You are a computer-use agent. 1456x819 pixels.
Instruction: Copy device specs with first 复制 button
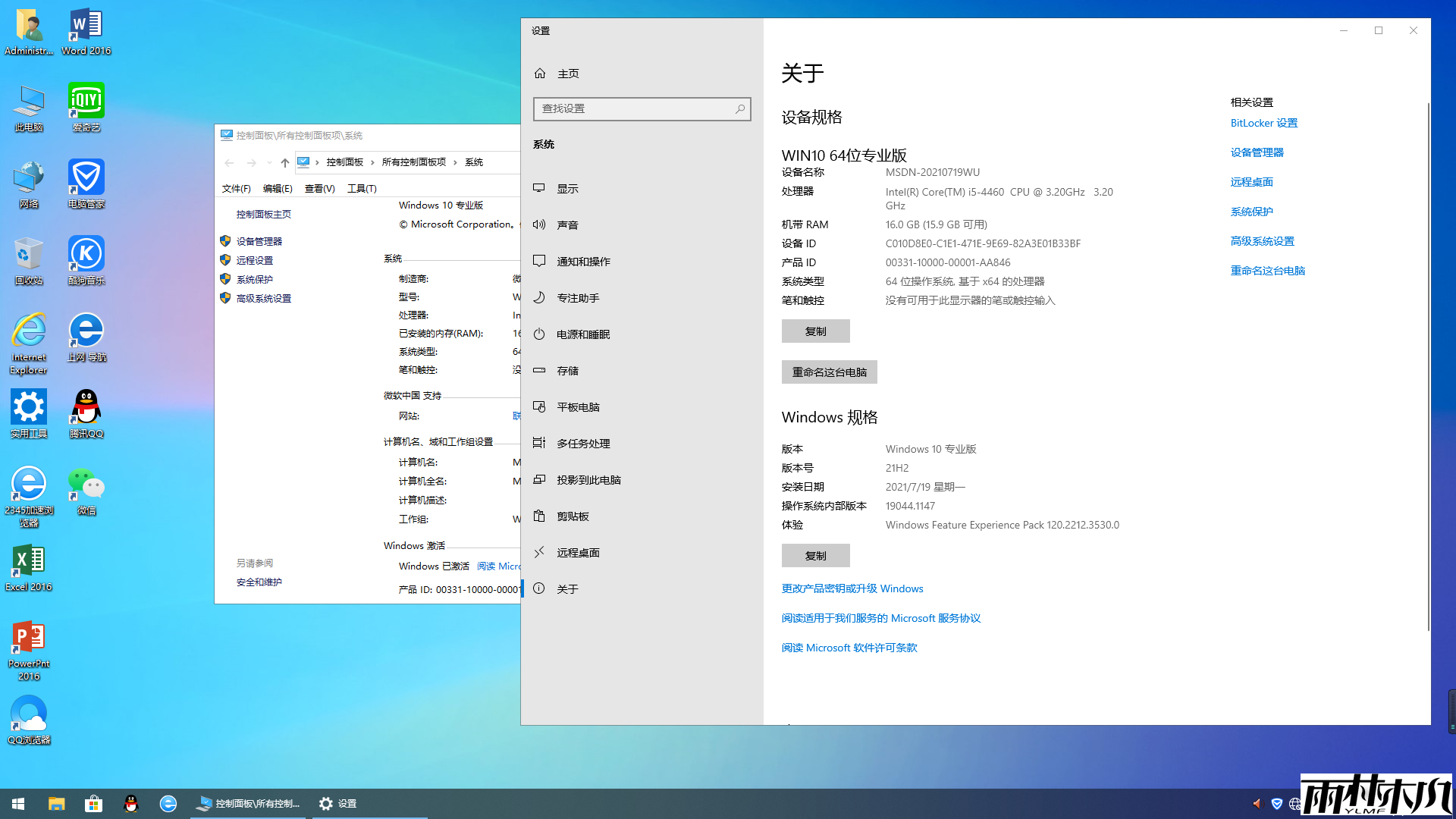pos(815,331)
